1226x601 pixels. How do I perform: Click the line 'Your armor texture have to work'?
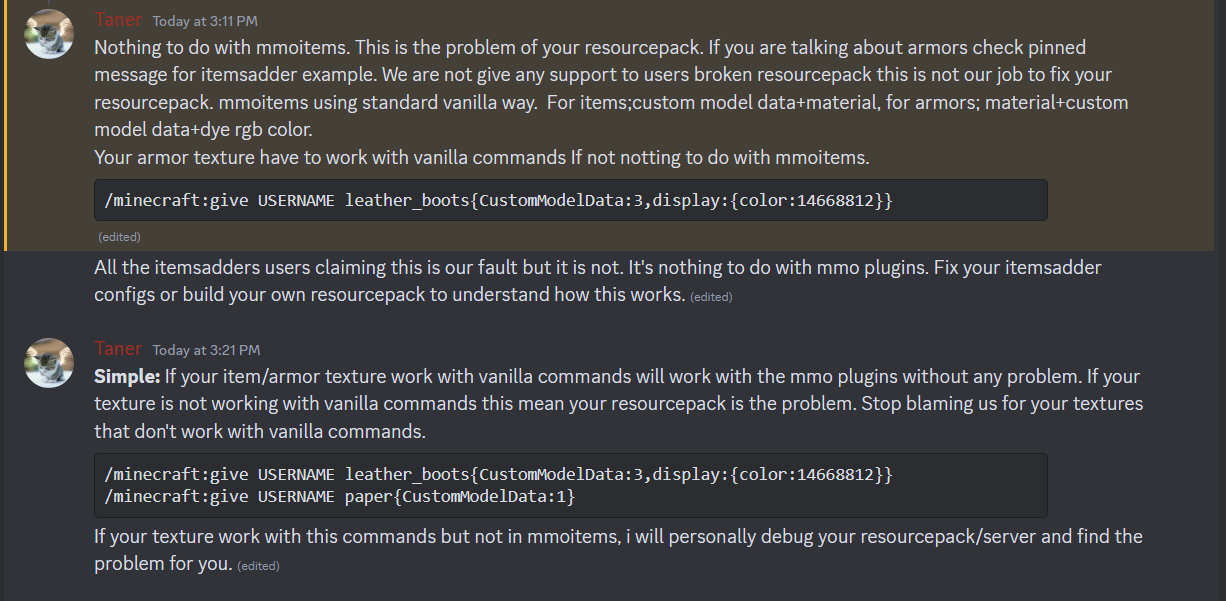pos(480,157)
